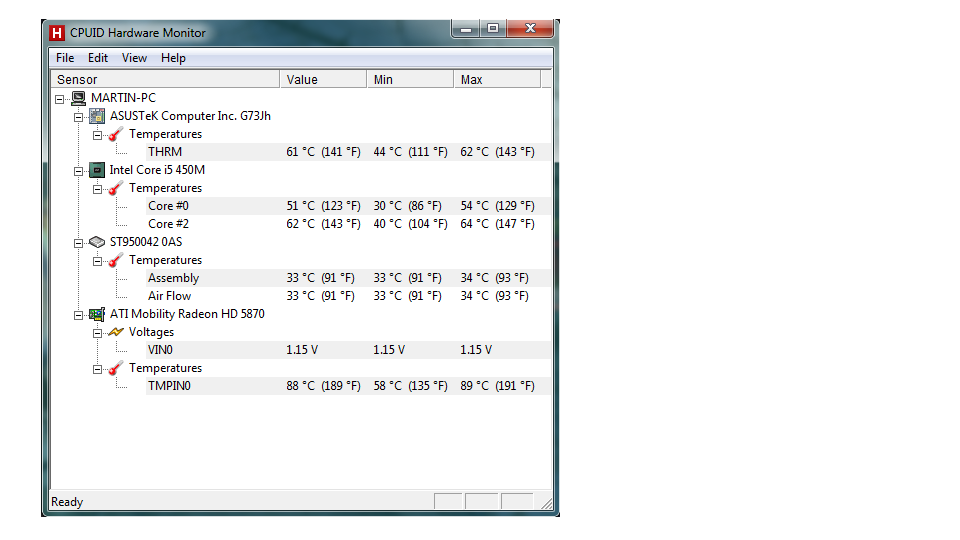The height and width of the screenshot is (540, 960).
Task: Open the Help menu
Action: [x=173, y=58]
